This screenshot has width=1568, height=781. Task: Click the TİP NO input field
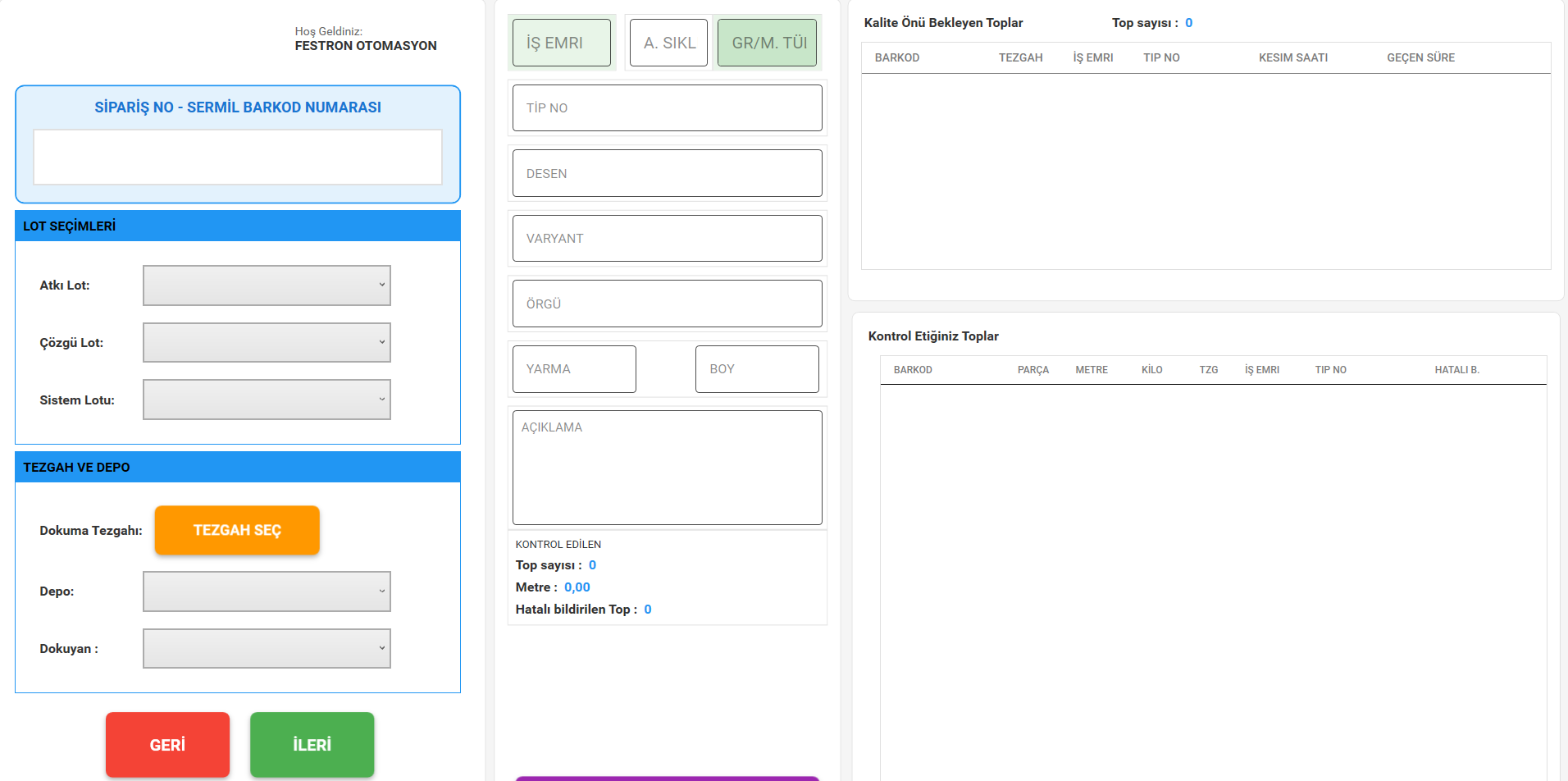[x=667, y=107]
